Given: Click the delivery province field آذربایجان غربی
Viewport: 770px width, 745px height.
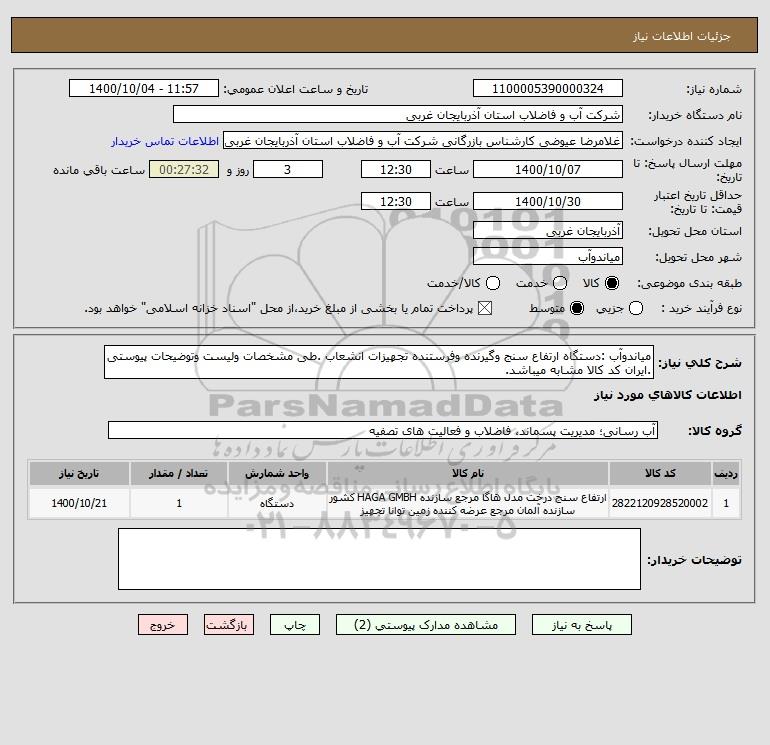Looking at the screenshot, I should 548,230.
